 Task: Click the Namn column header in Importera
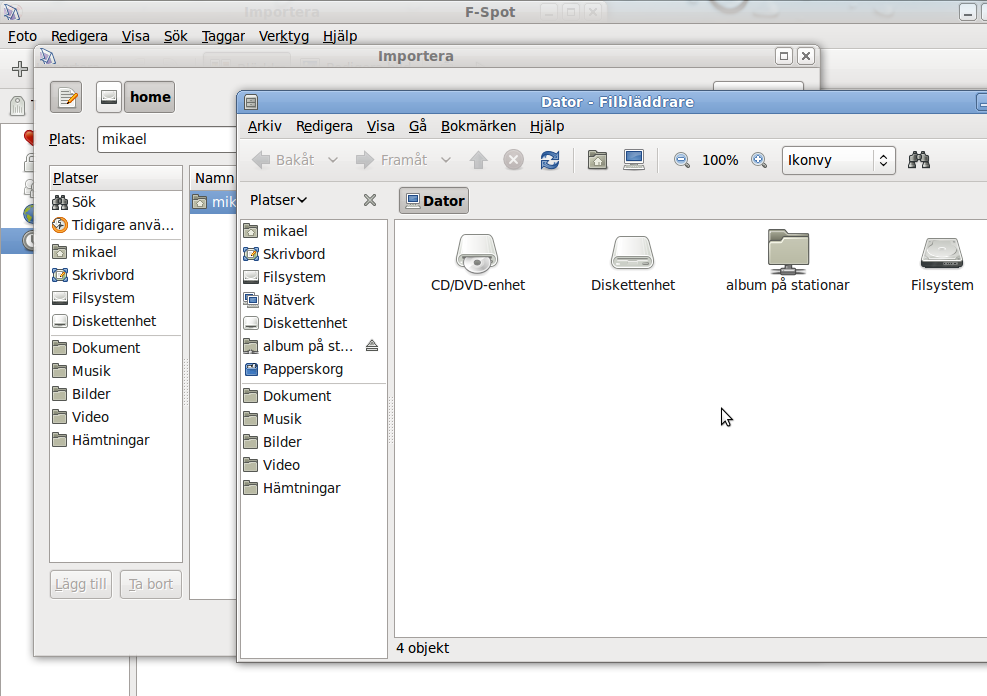pyautogui.click(x=213, y=178)
